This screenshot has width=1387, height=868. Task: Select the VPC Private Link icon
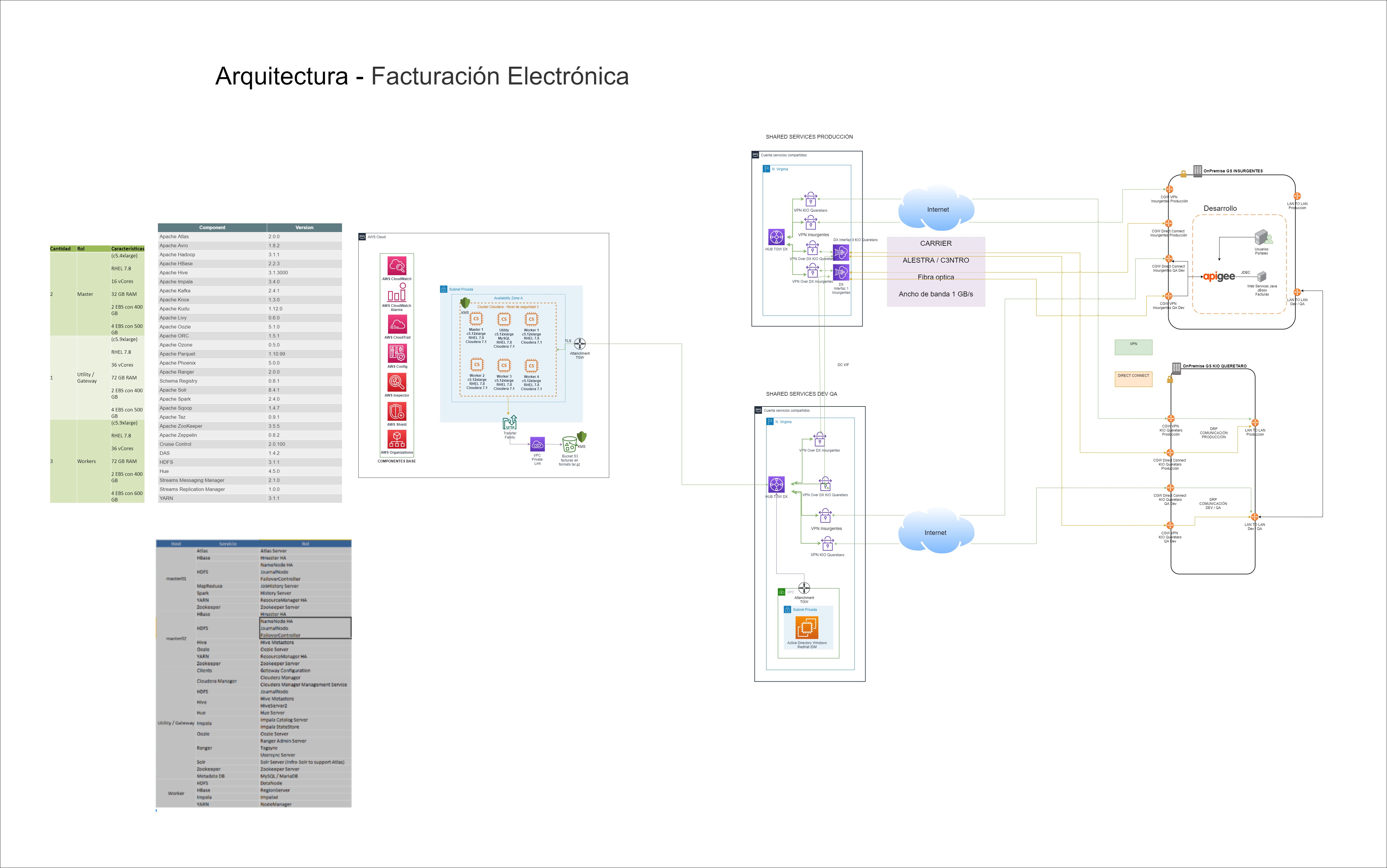click(537, 444)
